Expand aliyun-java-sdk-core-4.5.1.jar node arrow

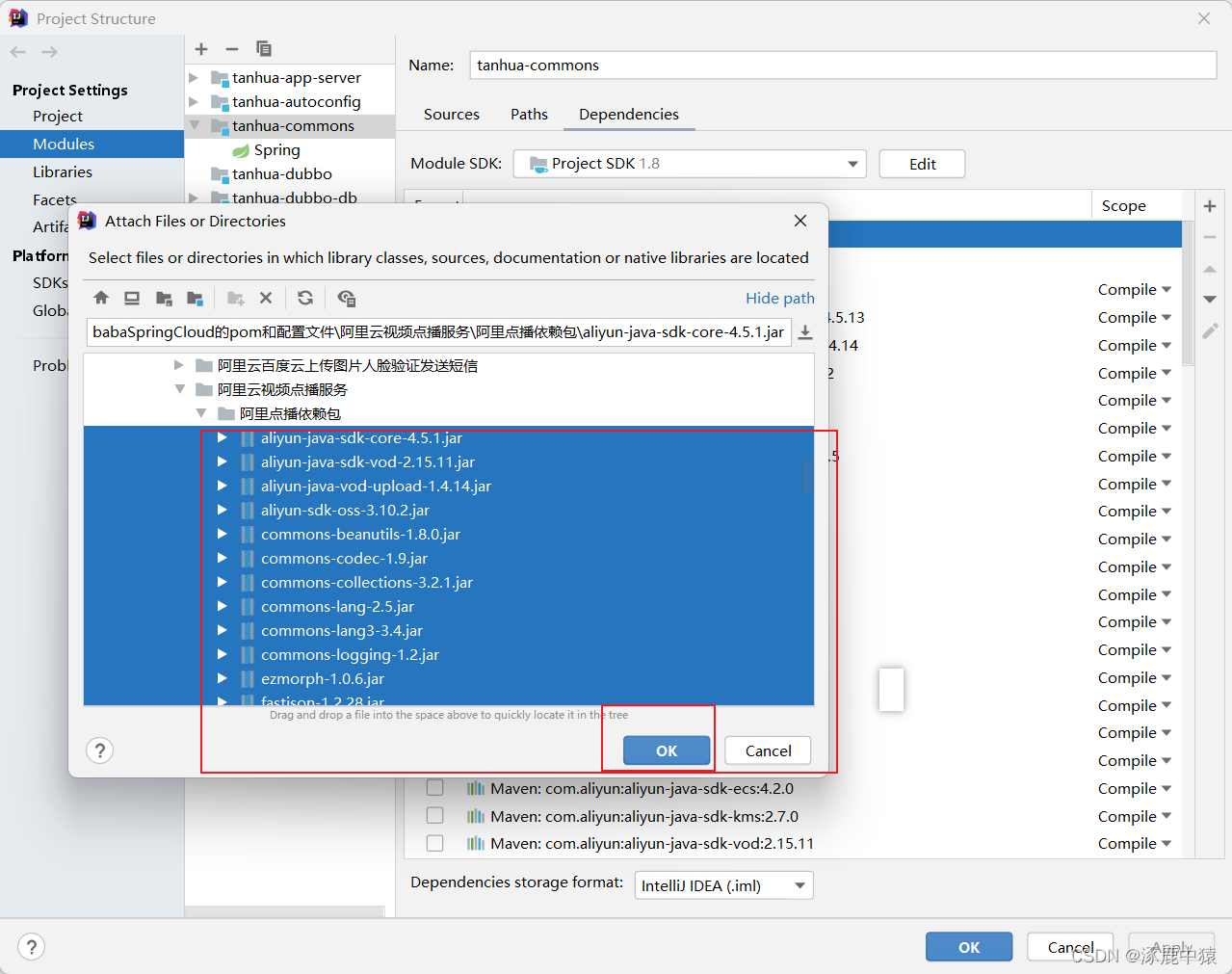223,437
